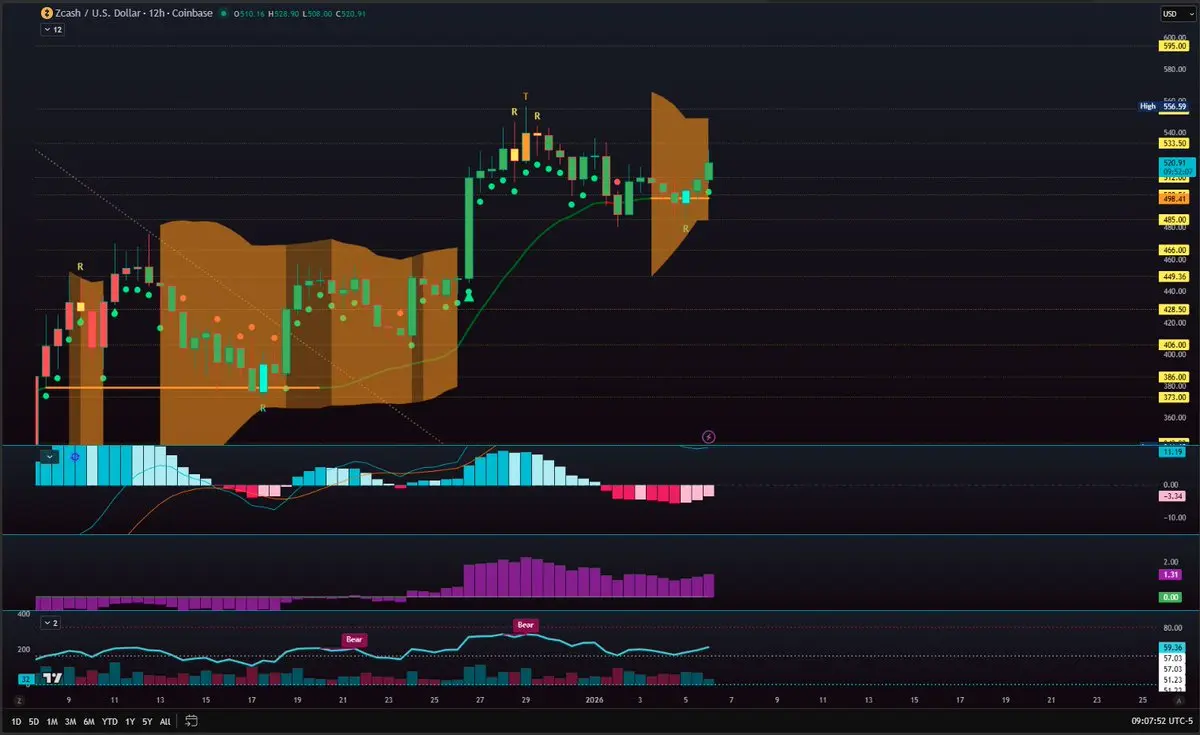Click the 485.00 yellow price label
1200x735 pixels.
[x=1173, y=219]
